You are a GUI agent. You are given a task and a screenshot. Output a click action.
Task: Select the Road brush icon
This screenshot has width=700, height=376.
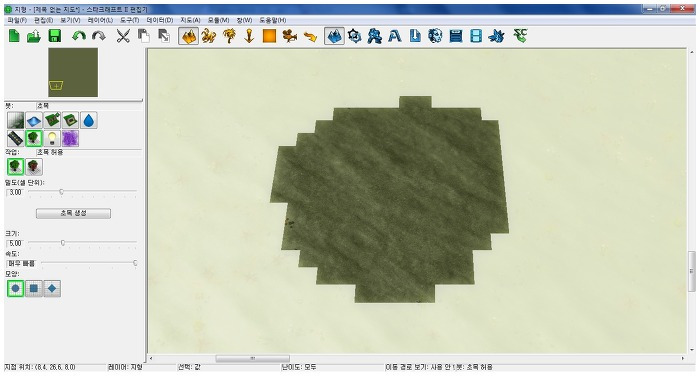coord(16,138)
